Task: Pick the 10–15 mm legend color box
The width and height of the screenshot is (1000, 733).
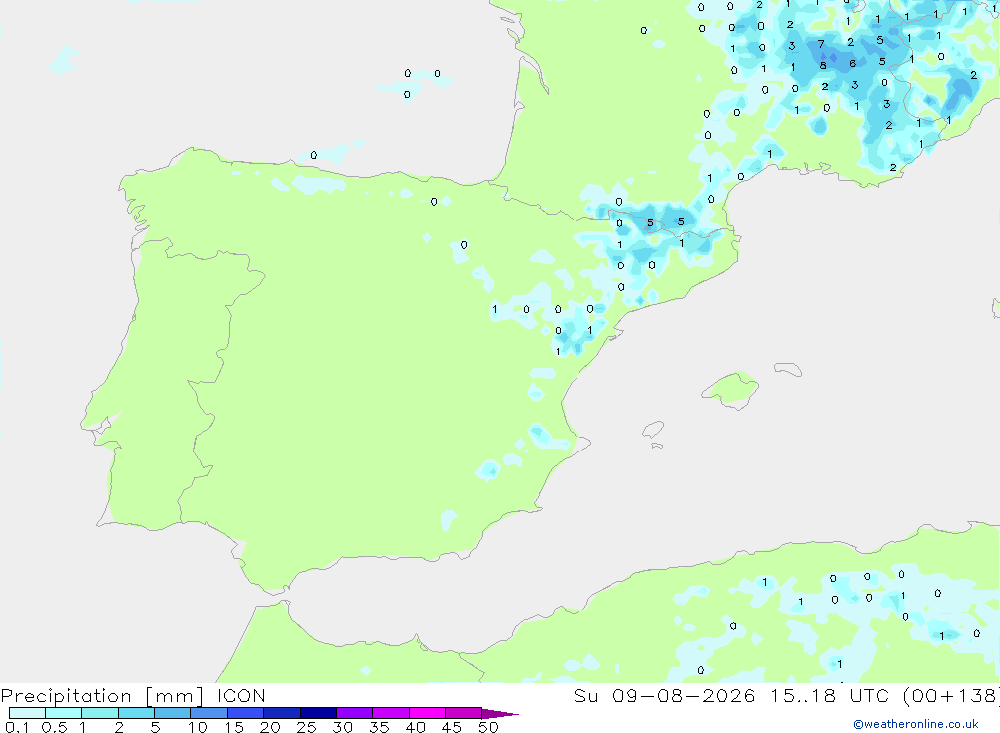Action: [x=209, y=713]
